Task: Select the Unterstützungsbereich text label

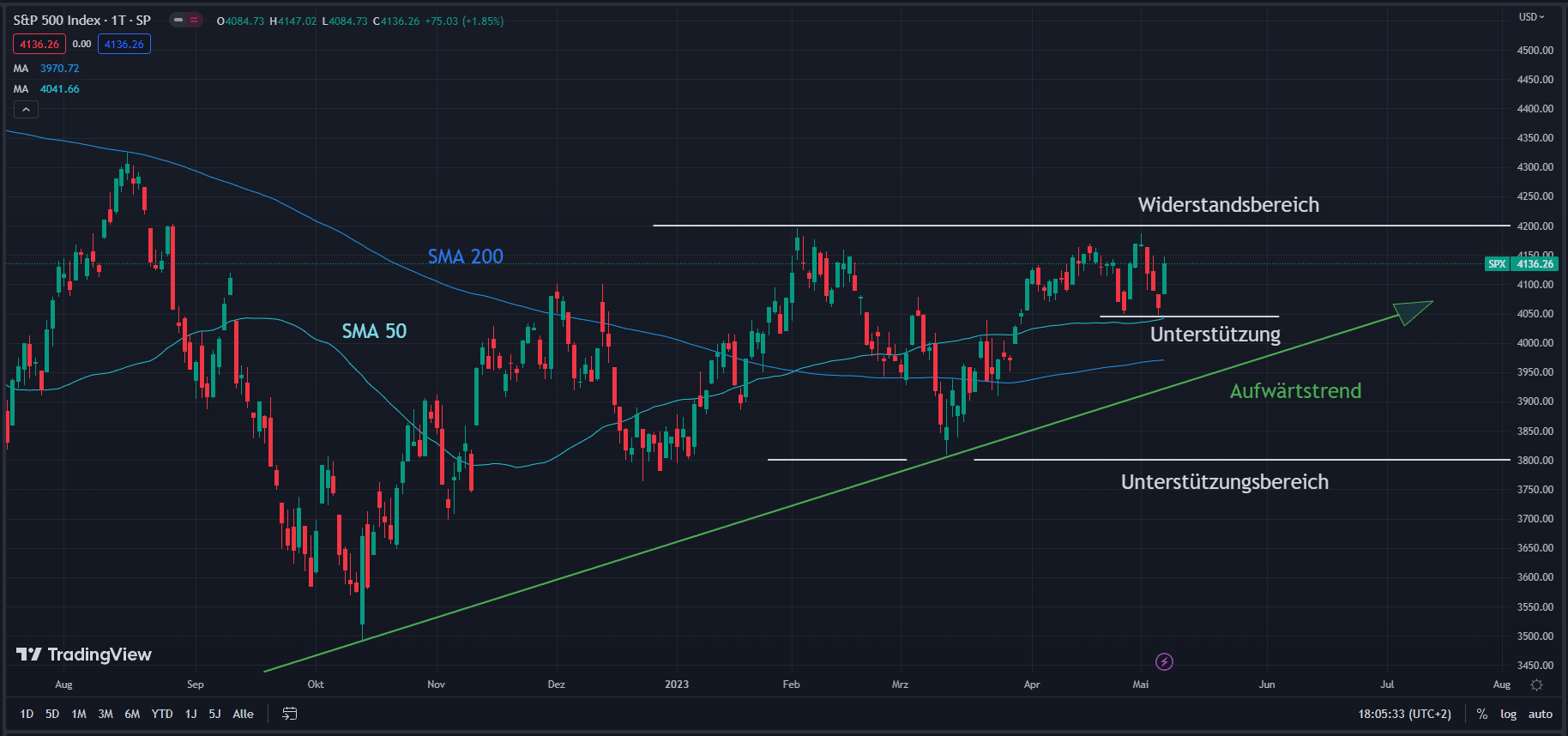Action: (1225, 481)
